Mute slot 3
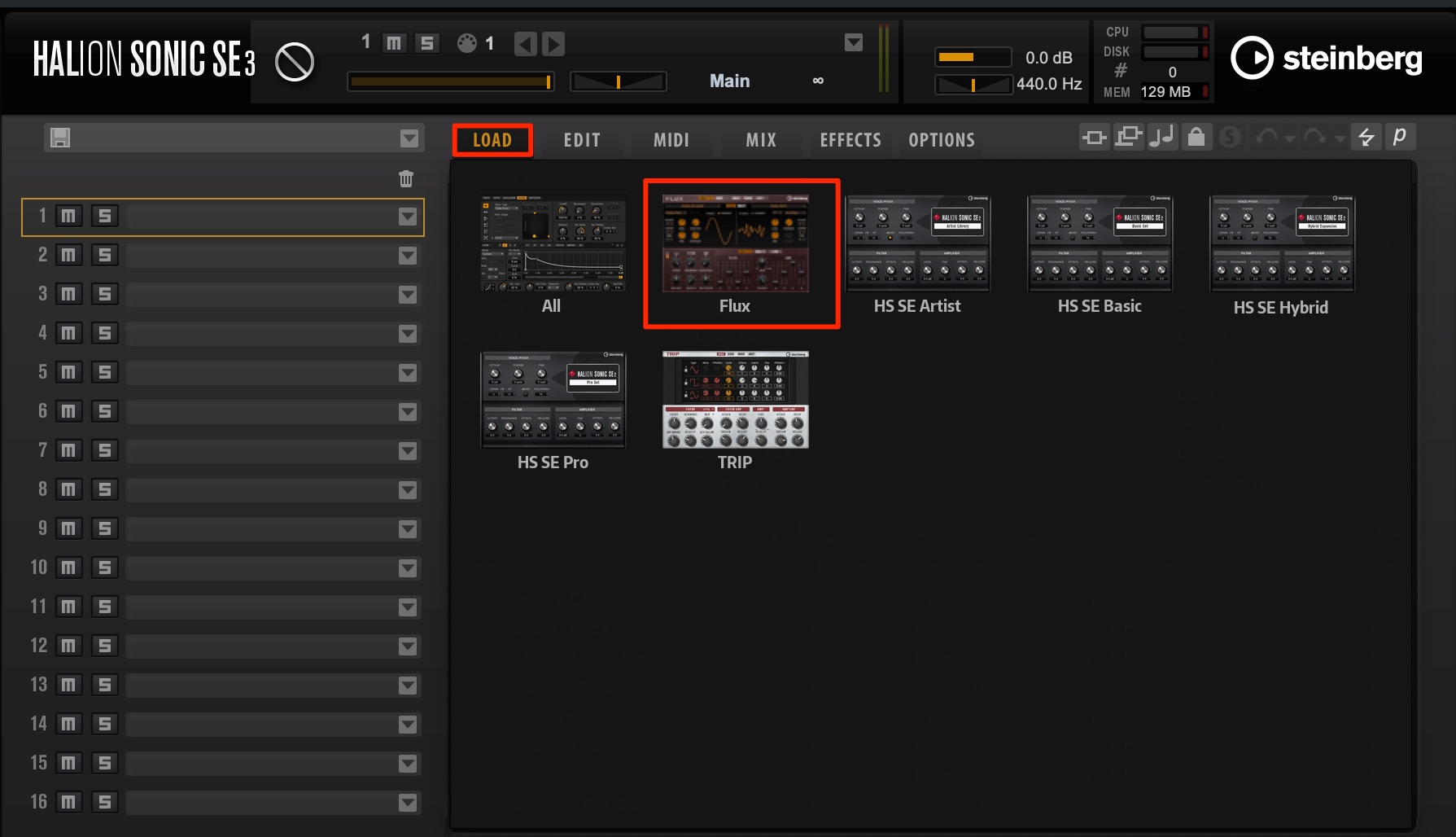Image resolution: width=1456 pixels, height=837 pixels. pyautogui.click(x=69, y=294)
